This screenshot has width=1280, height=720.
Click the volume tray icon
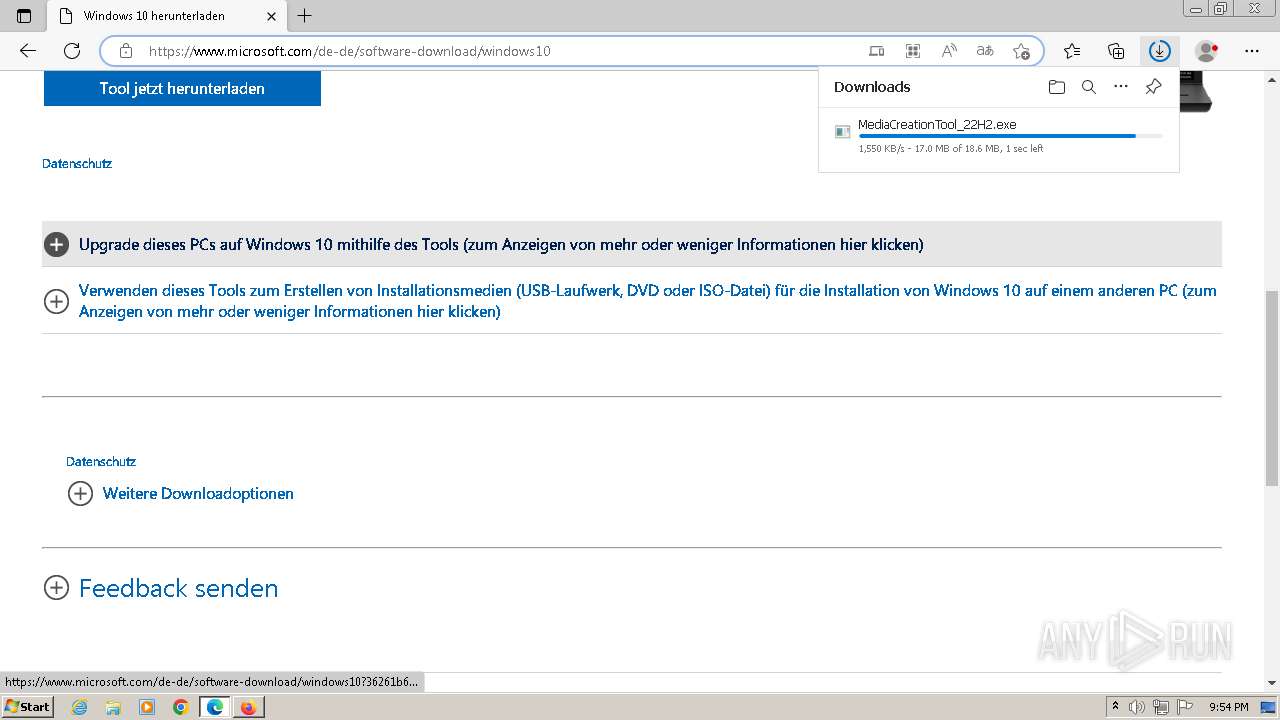[x=1137, y=707]
